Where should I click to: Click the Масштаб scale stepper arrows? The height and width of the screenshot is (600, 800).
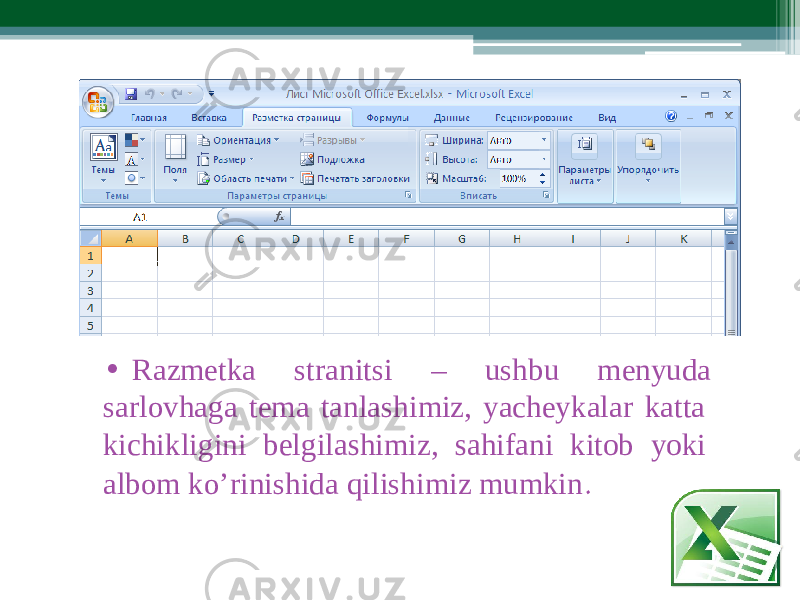tap(542, 179)
